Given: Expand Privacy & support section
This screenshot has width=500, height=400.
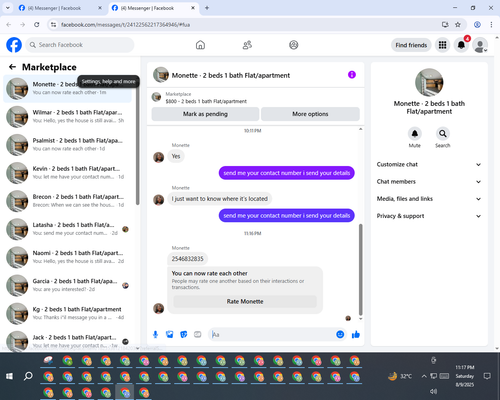Looking at the screenshot, I should [429, 216].
